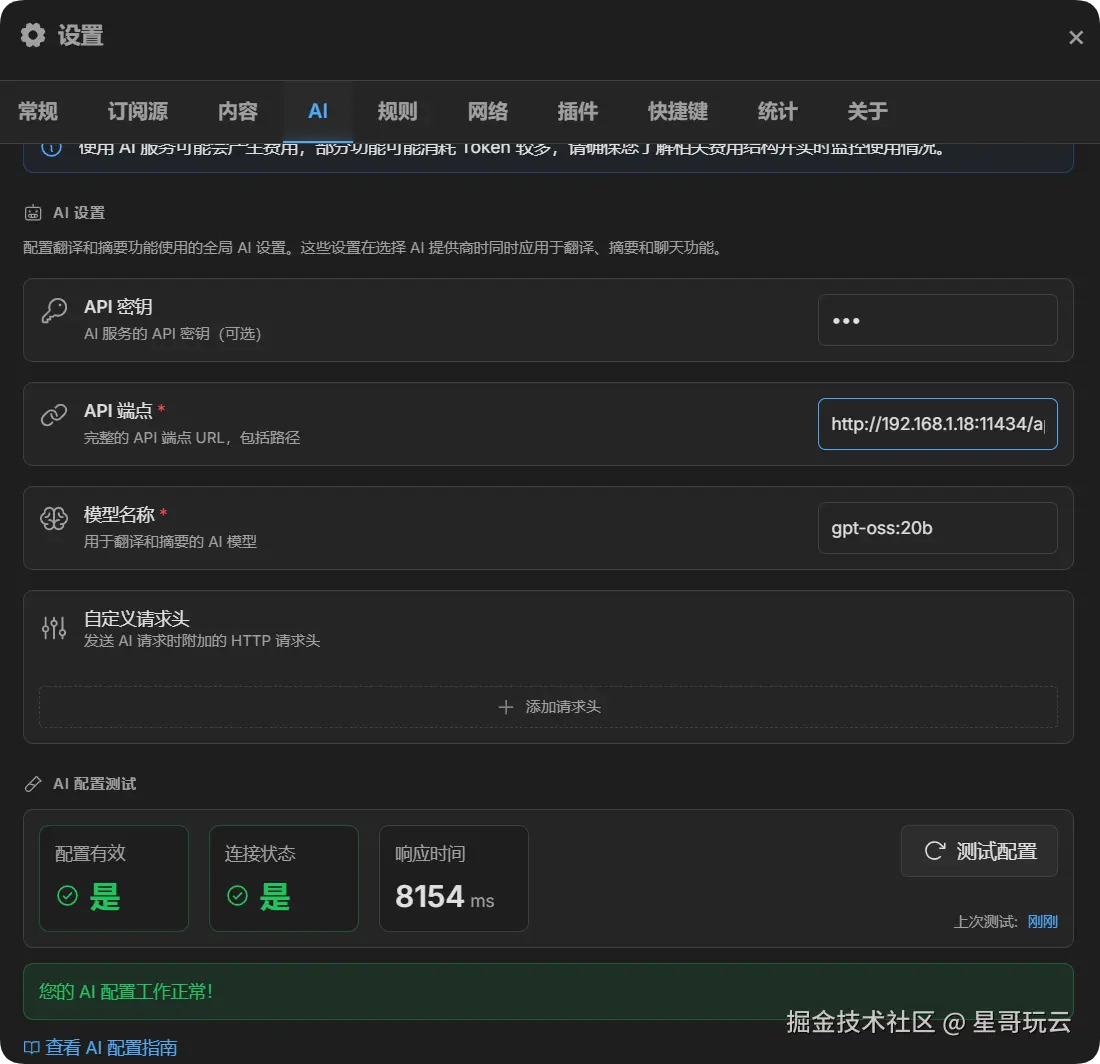
Task: Open the 订阅源 tab
Action: click(138, 111)
